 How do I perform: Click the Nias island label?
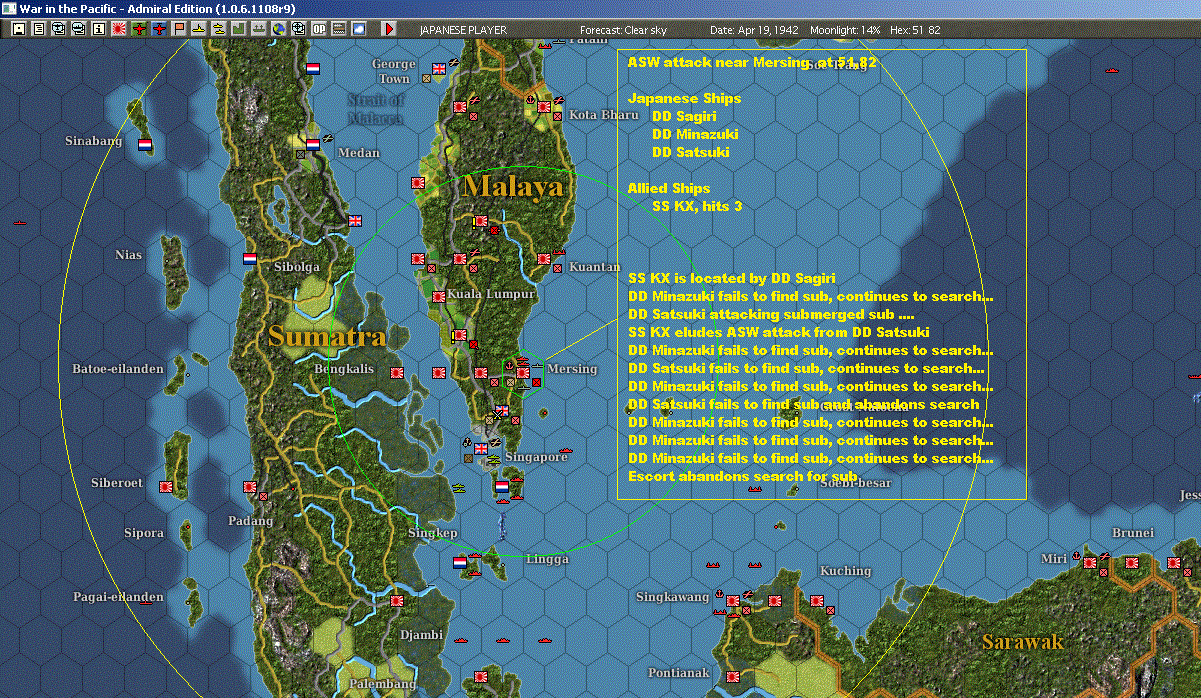(128, 255)
